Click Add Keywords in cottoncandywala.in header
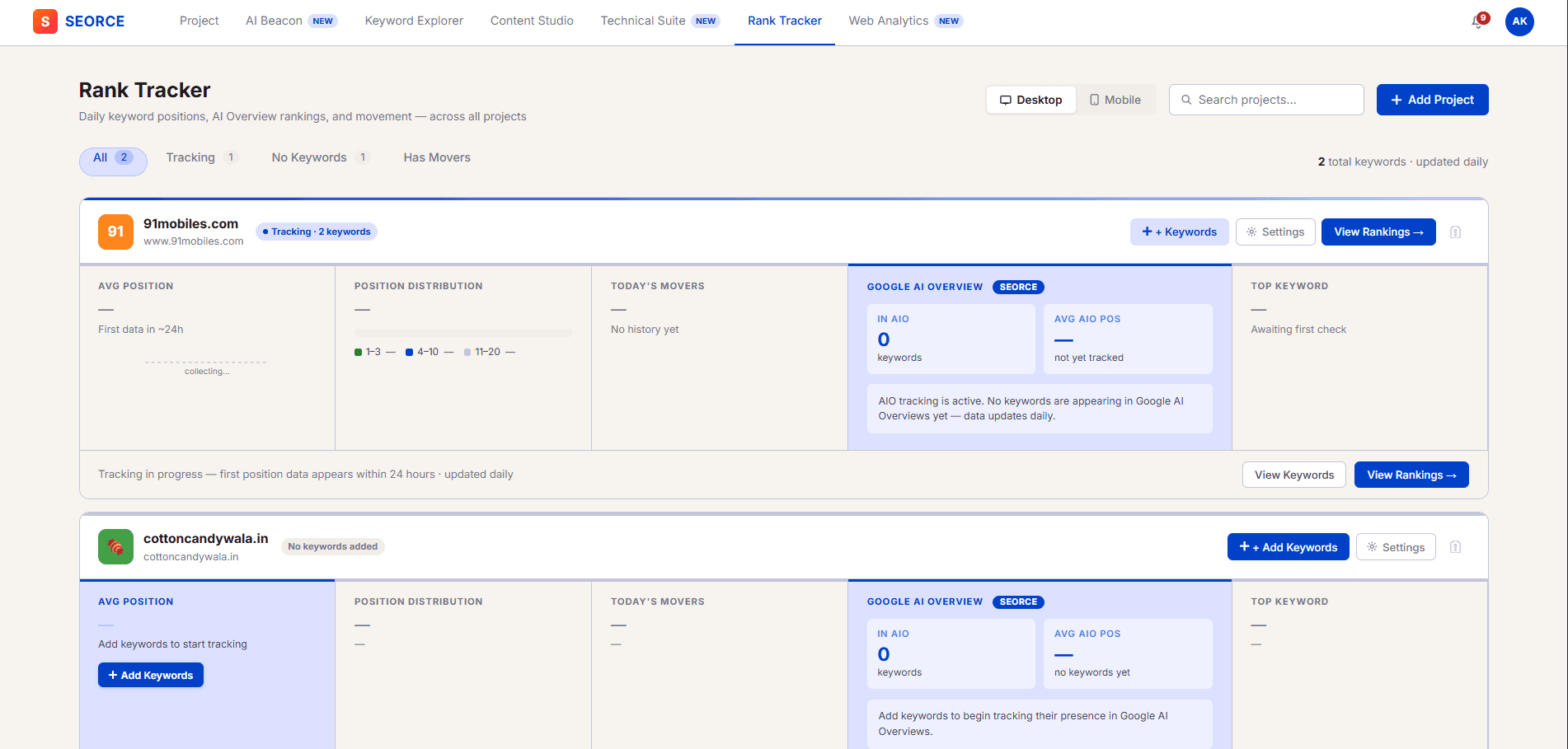Image resolution: width=1568 pixels, height=749 pixels. 1288,547
